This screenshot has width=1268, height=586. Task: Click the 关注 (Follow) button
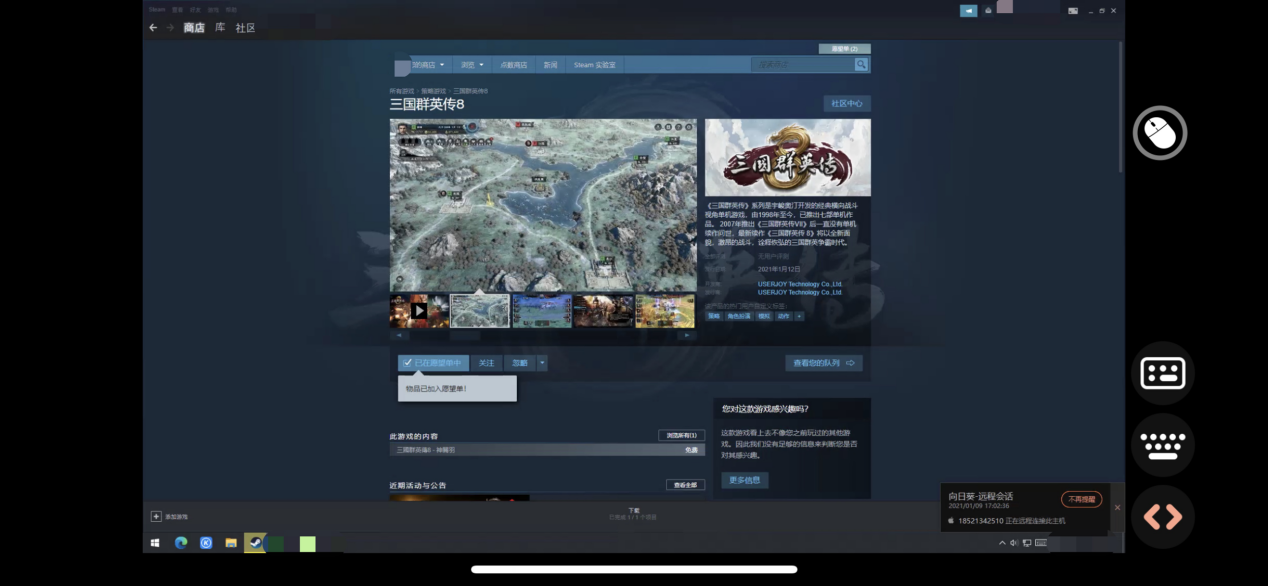(x=486, y=363)
